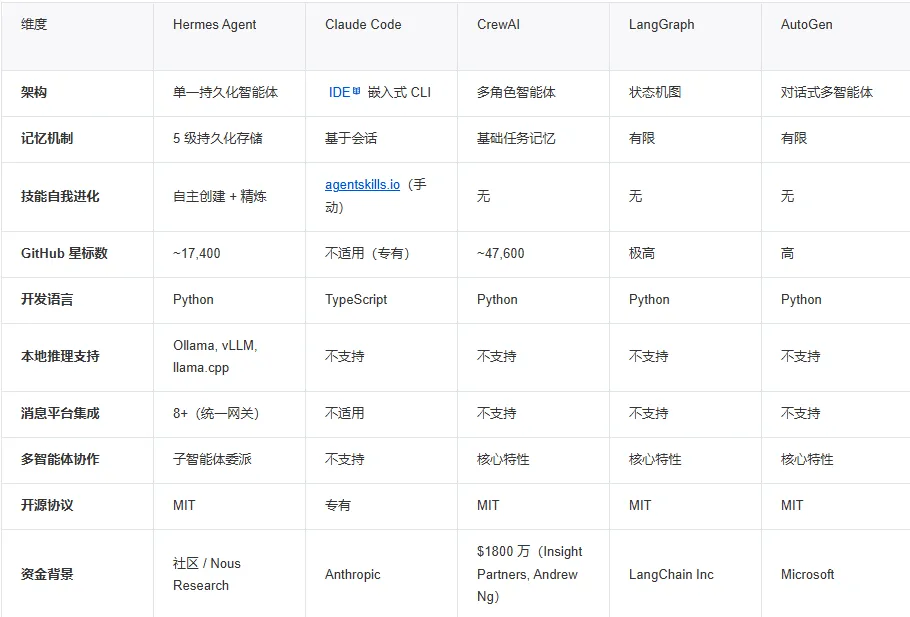Select the 嵌入式 CLI text

(x=399, y=92)
